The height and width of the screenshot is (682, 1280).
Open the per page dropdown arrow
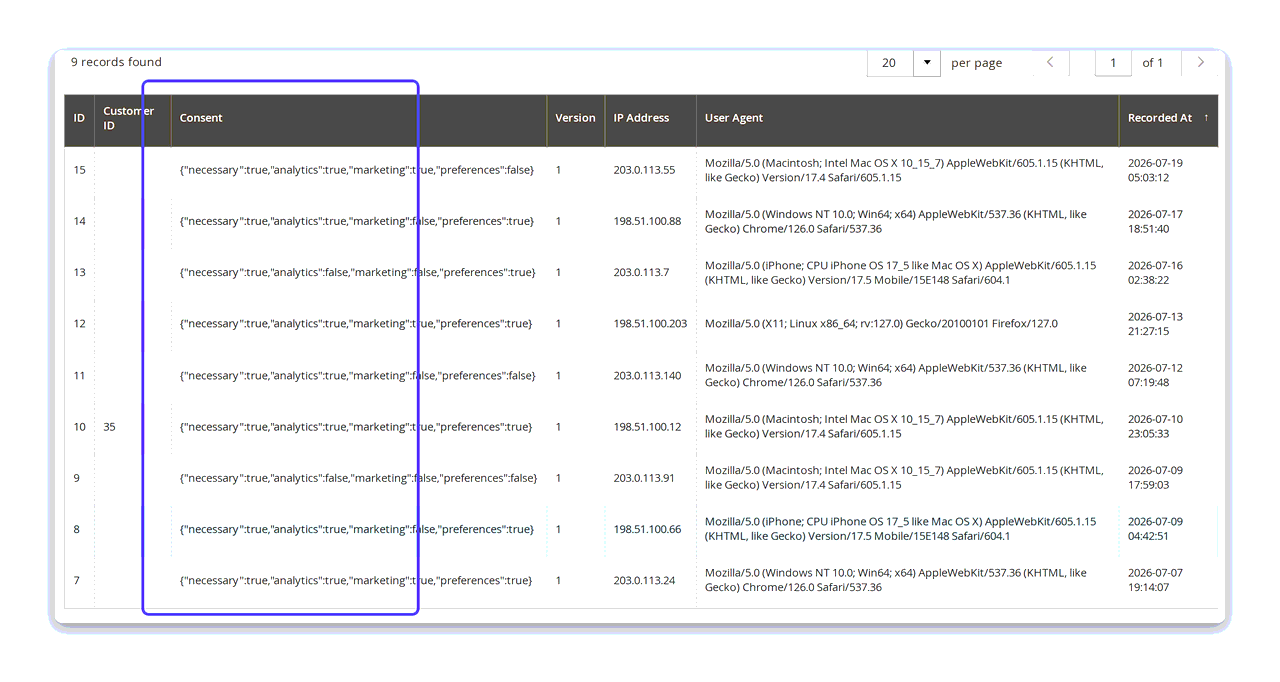(x=927, y=63)
